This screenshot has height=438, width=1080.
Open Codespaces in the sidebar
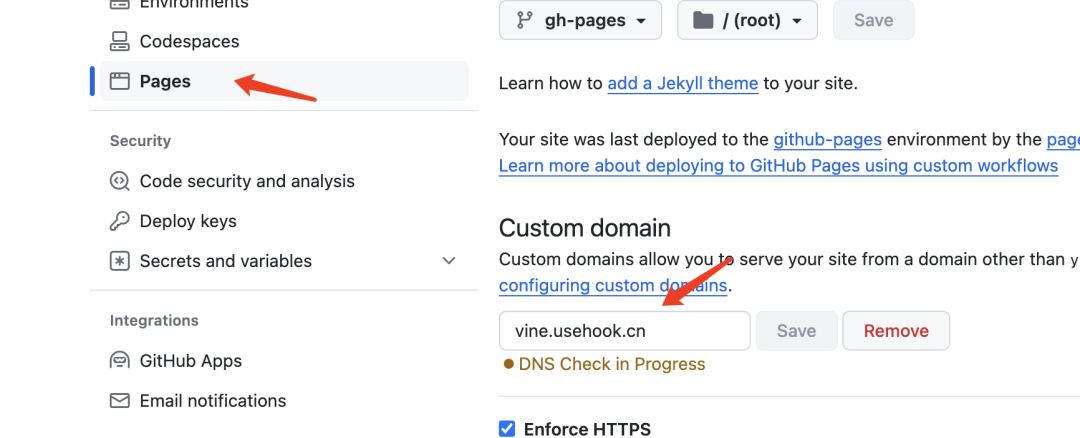click(189, 41)
